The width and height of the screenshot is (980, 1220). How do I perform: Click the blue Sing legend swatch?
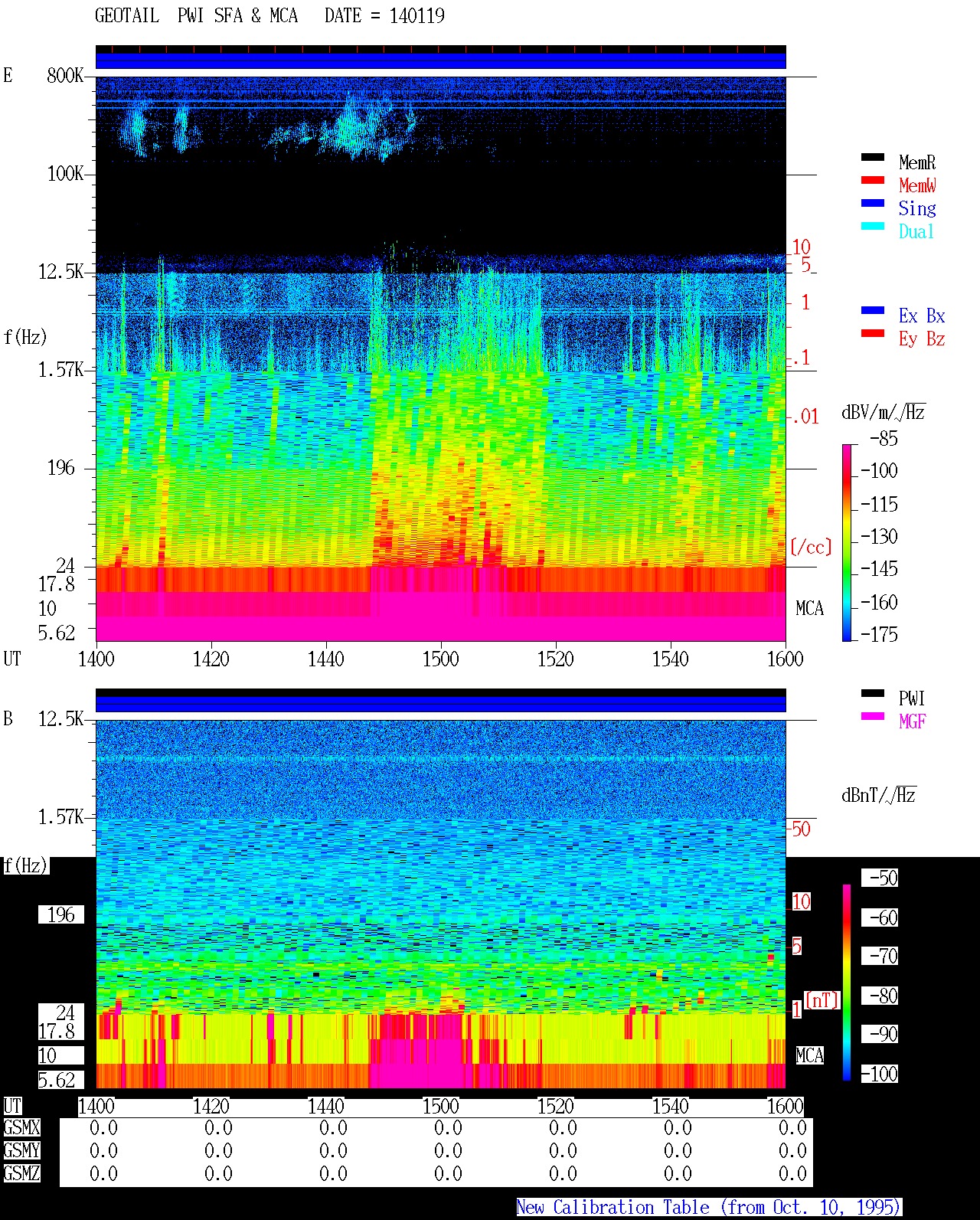click(x=873, y=203)
